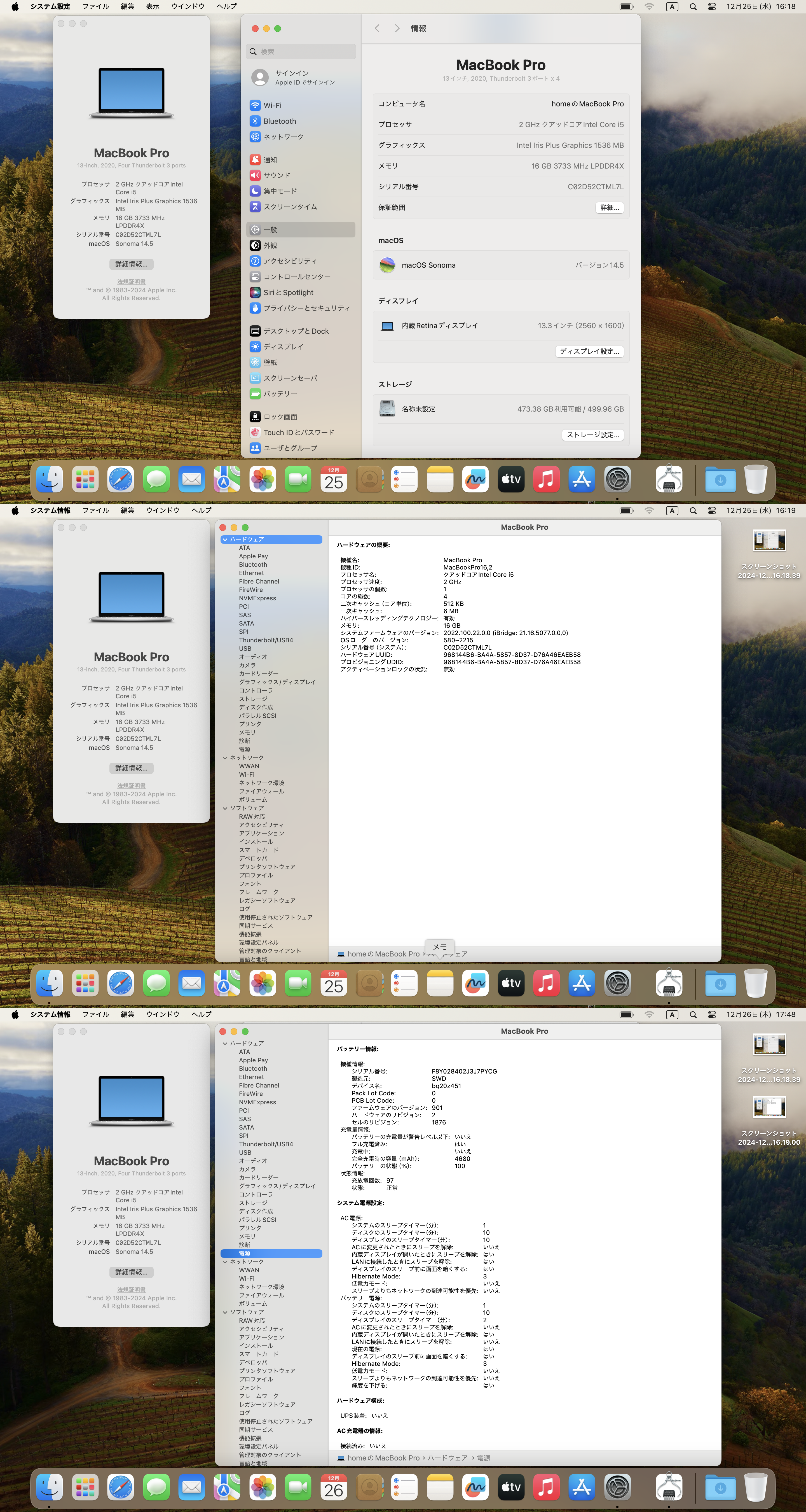Open Control Center in menu bar showing 17:48
Viewport: 806px width, 1512px height.
point(712,1014)
